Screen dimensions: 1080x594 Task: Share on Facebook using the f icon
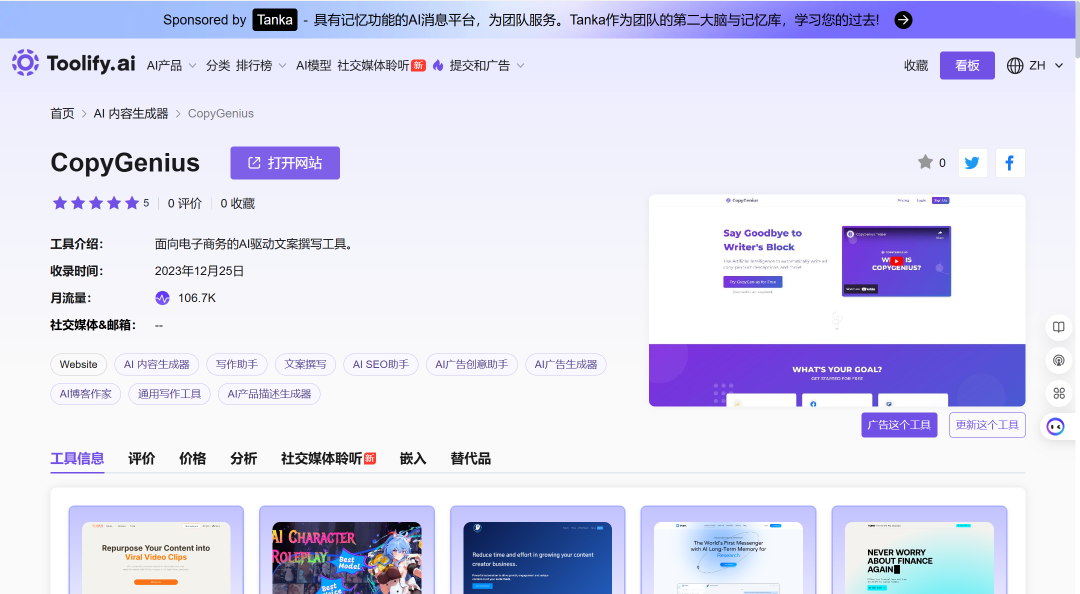(x=1010, y=163)
